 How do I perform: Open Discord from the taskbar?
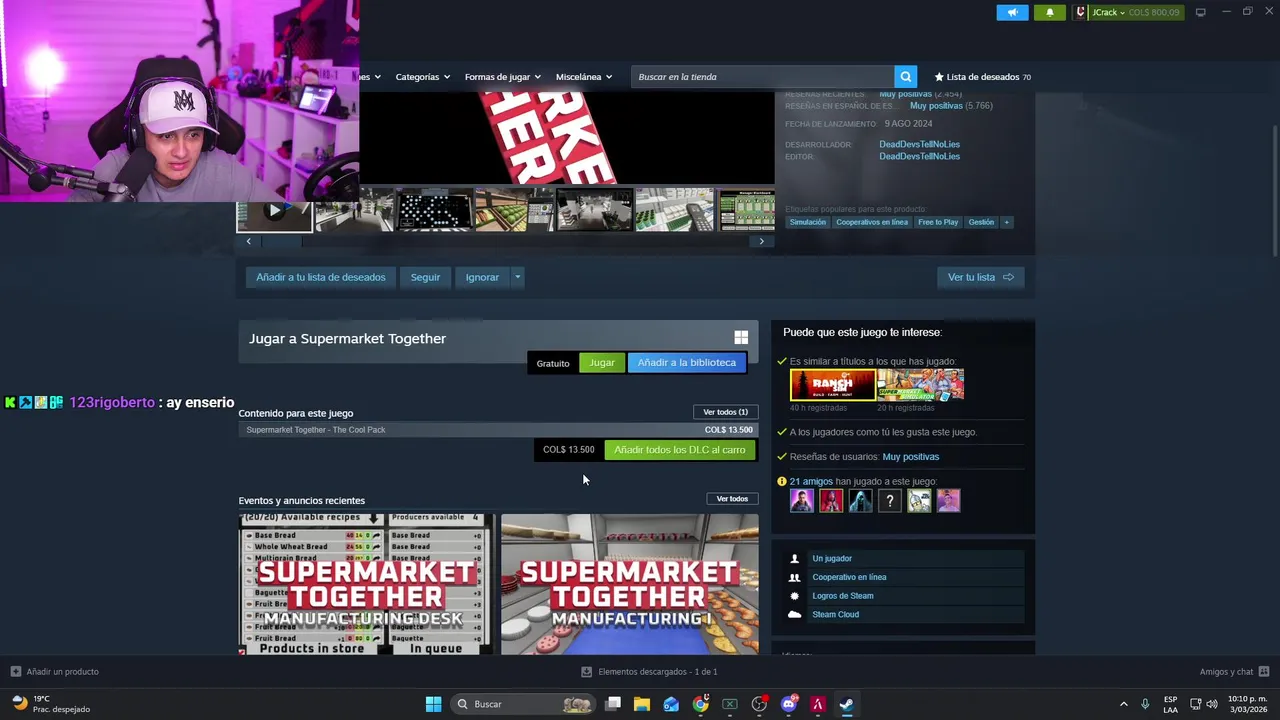pyautogui.click(x=789, y=704)
